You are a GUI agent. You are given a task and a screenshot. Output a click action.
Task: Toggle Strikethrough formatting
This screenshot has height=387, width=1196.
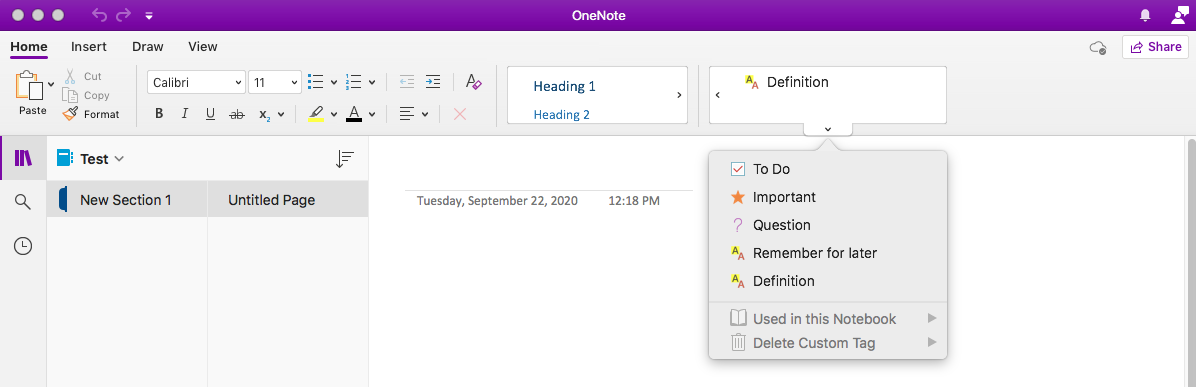237,114
